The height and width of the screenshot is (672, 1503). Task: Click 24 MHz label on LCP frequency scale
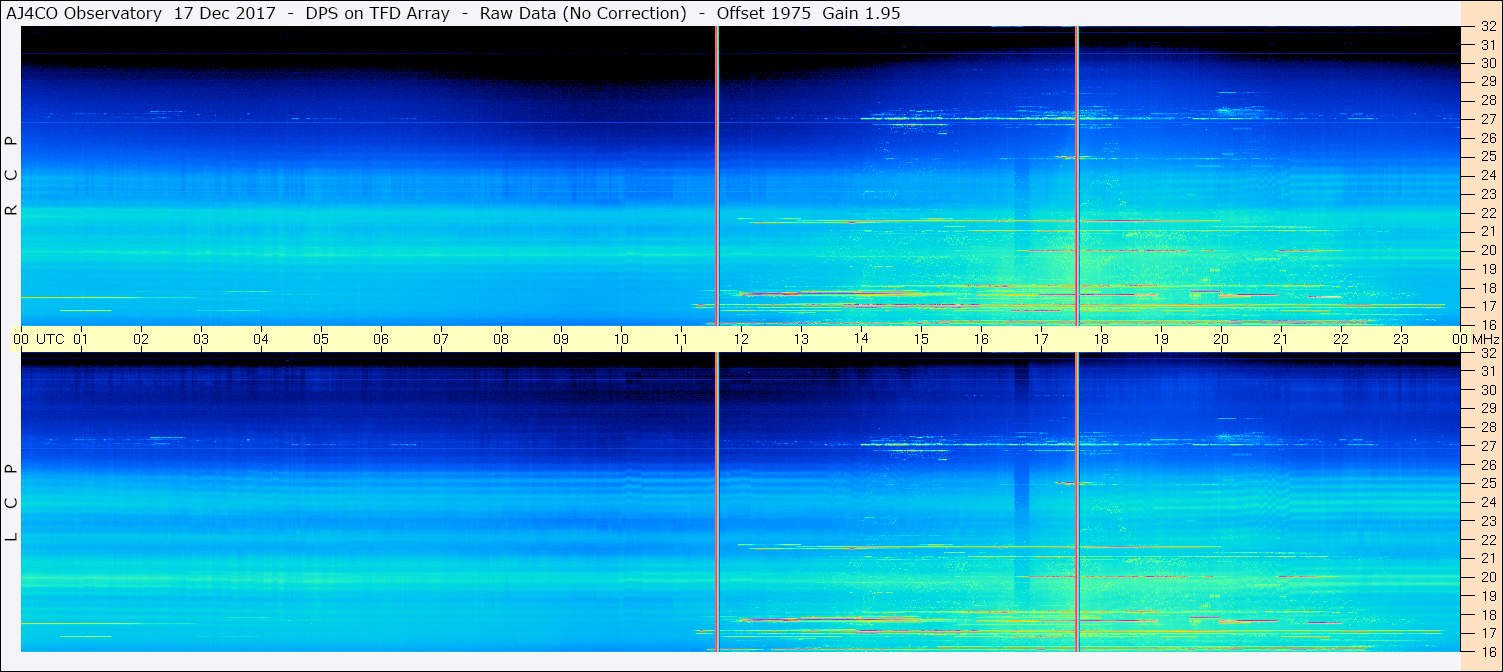pos(1488,502)
